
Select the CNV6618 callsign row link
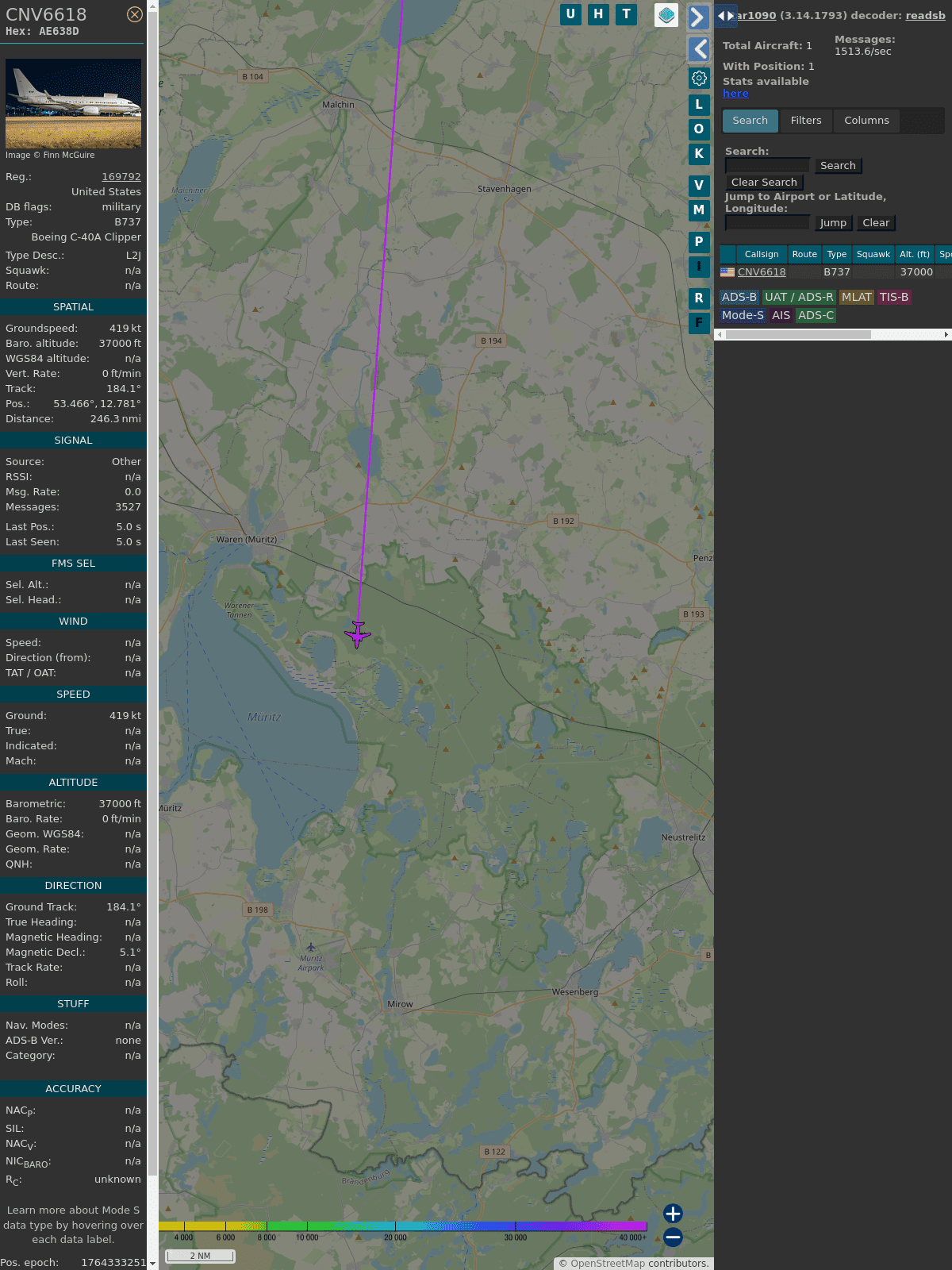762,272
